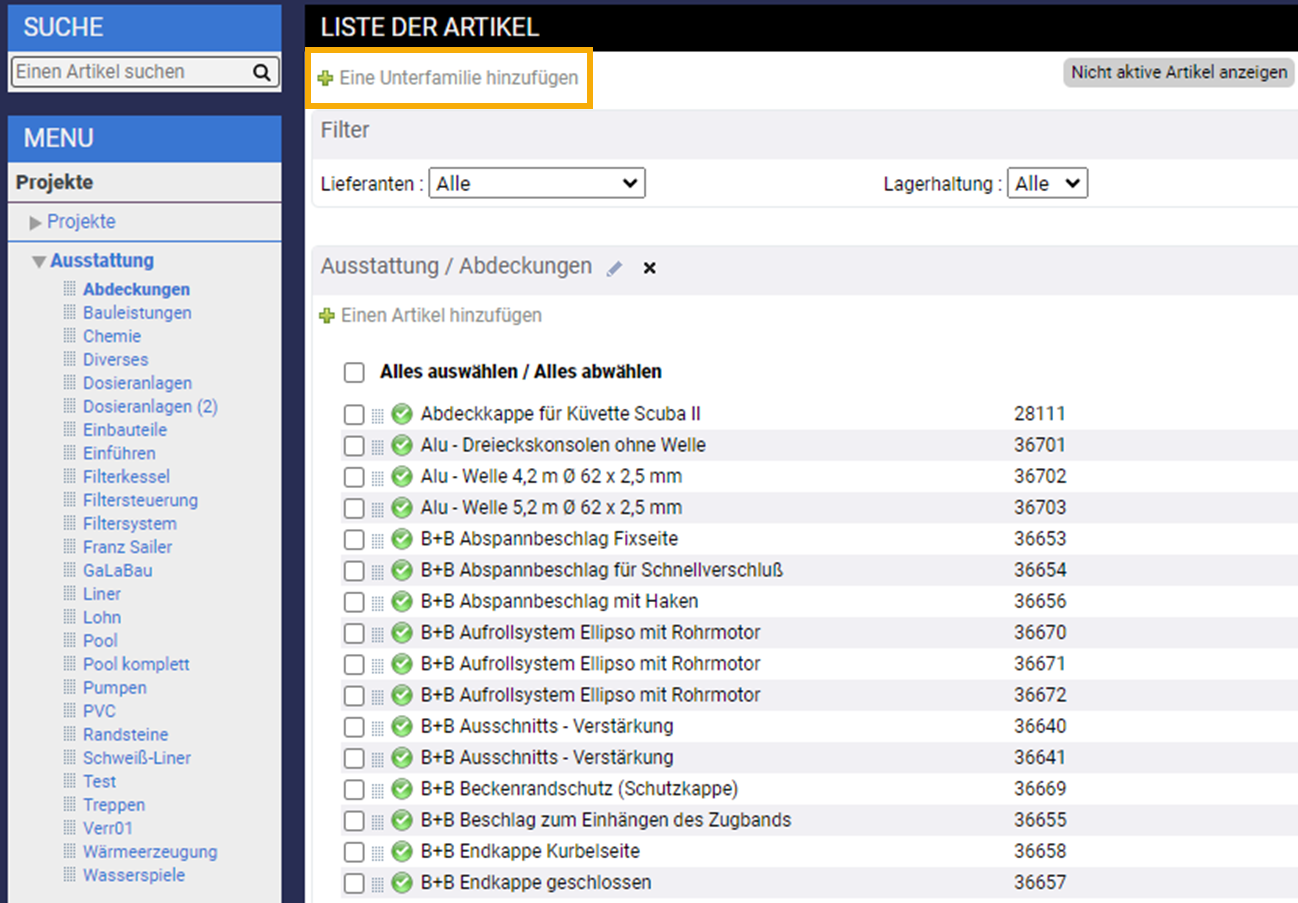Click green plus icon beside Einen Artikel hinzufügen
1298x903 pixels.
pos(325,316)
